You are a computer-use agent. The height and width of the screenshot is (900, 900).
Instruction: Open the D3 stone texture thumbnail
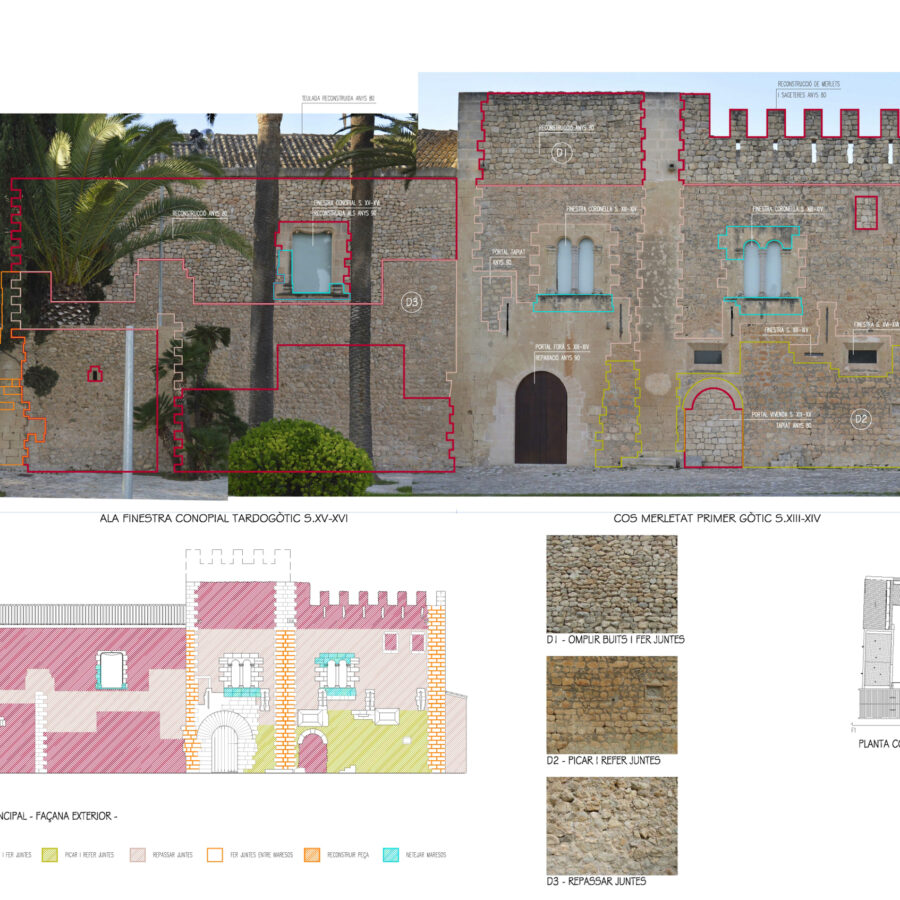tap(611, 825)
